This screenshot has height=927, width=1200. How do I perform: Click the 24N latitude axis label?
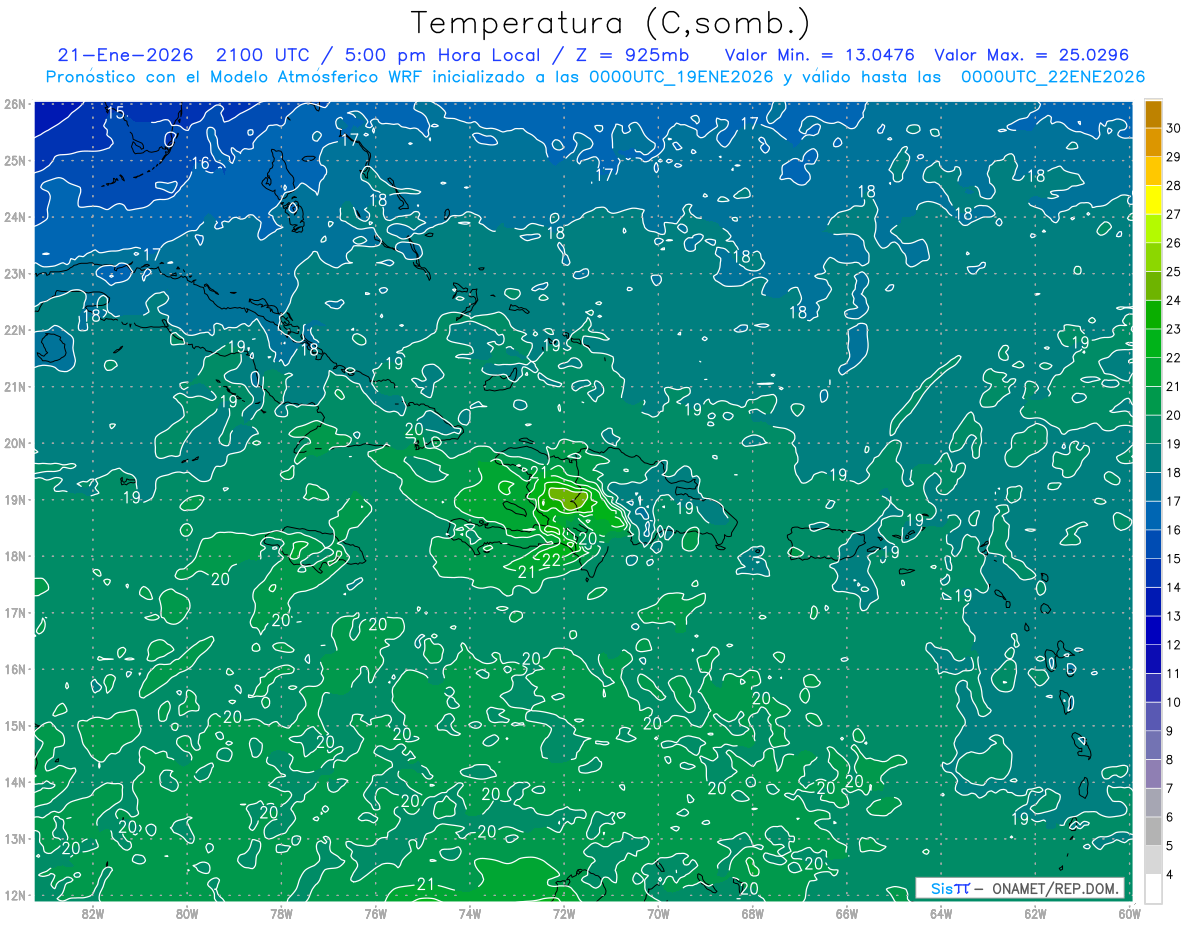click(x=15, y=217)
